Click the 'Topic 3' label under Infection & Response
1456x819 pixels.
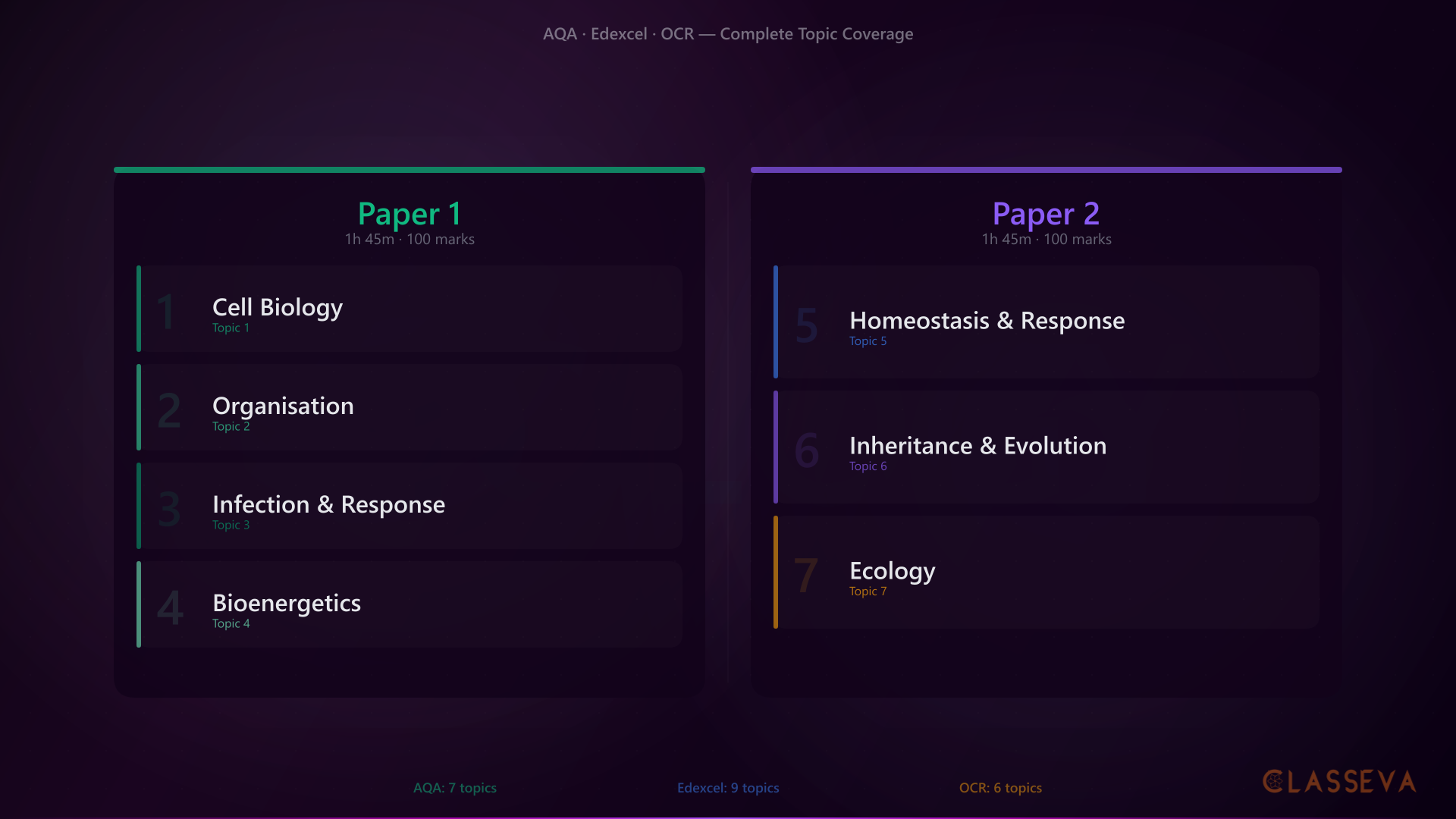(231, 525)
